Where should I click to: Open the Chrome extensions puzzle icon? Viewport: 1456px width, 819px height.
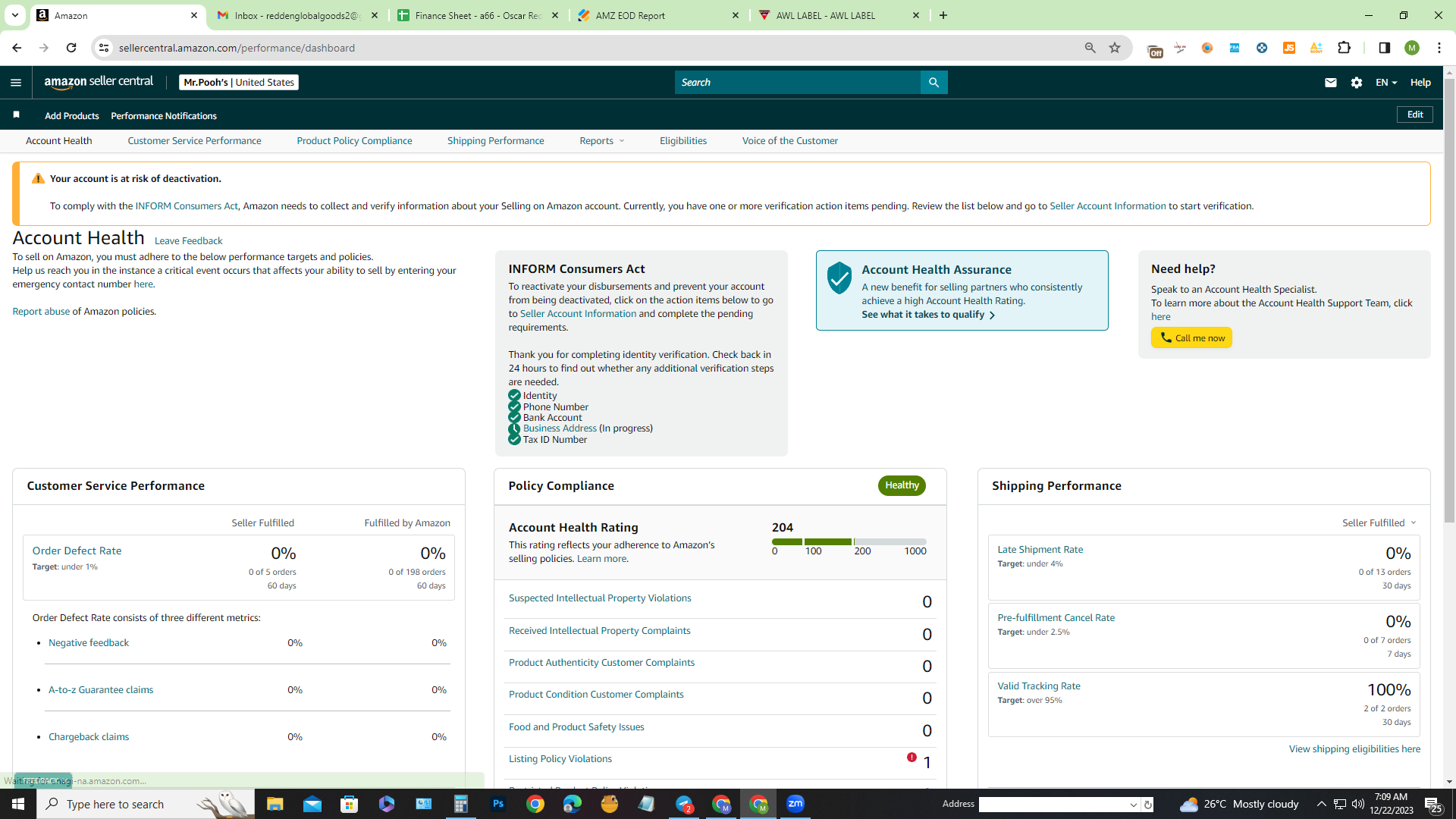1345,48
